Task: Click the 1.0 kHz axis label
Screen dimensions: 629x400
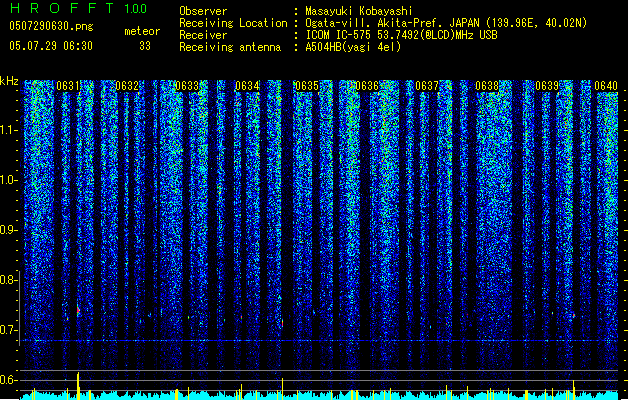Action: [x=9, y=180]
